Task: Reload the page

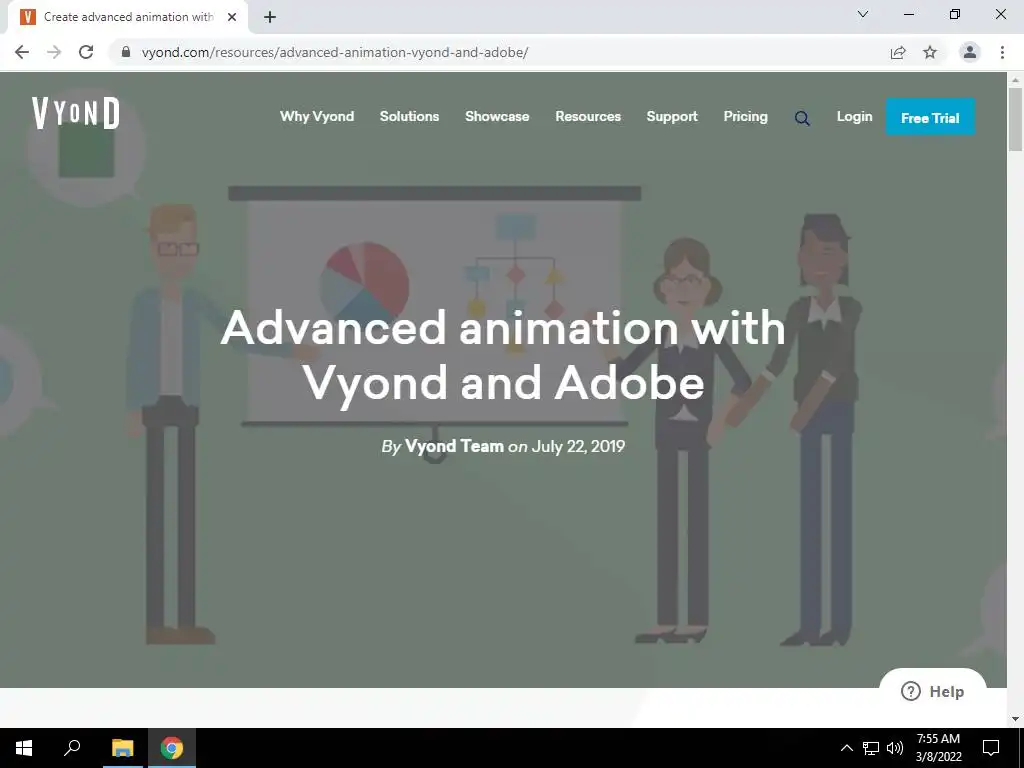Action: 86,52
